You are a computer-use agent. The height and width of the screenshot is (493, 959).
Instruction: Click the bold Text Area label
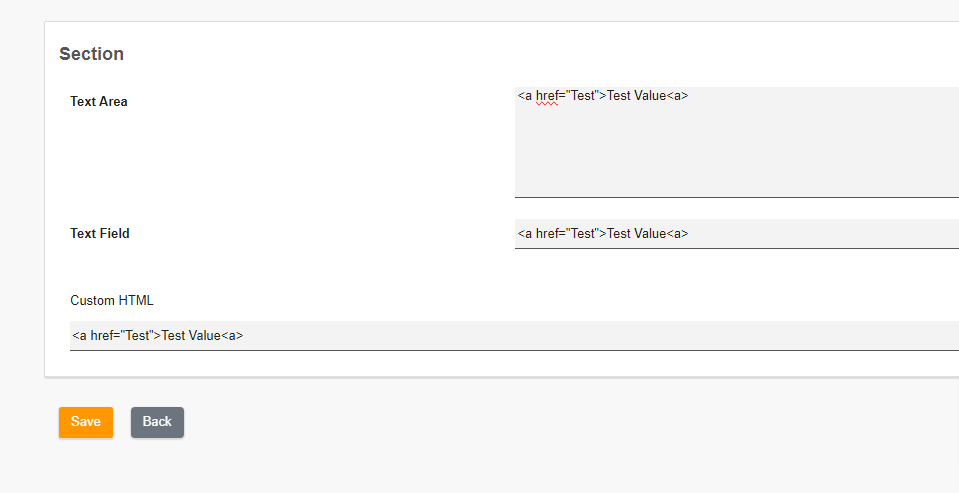point(99,101)
